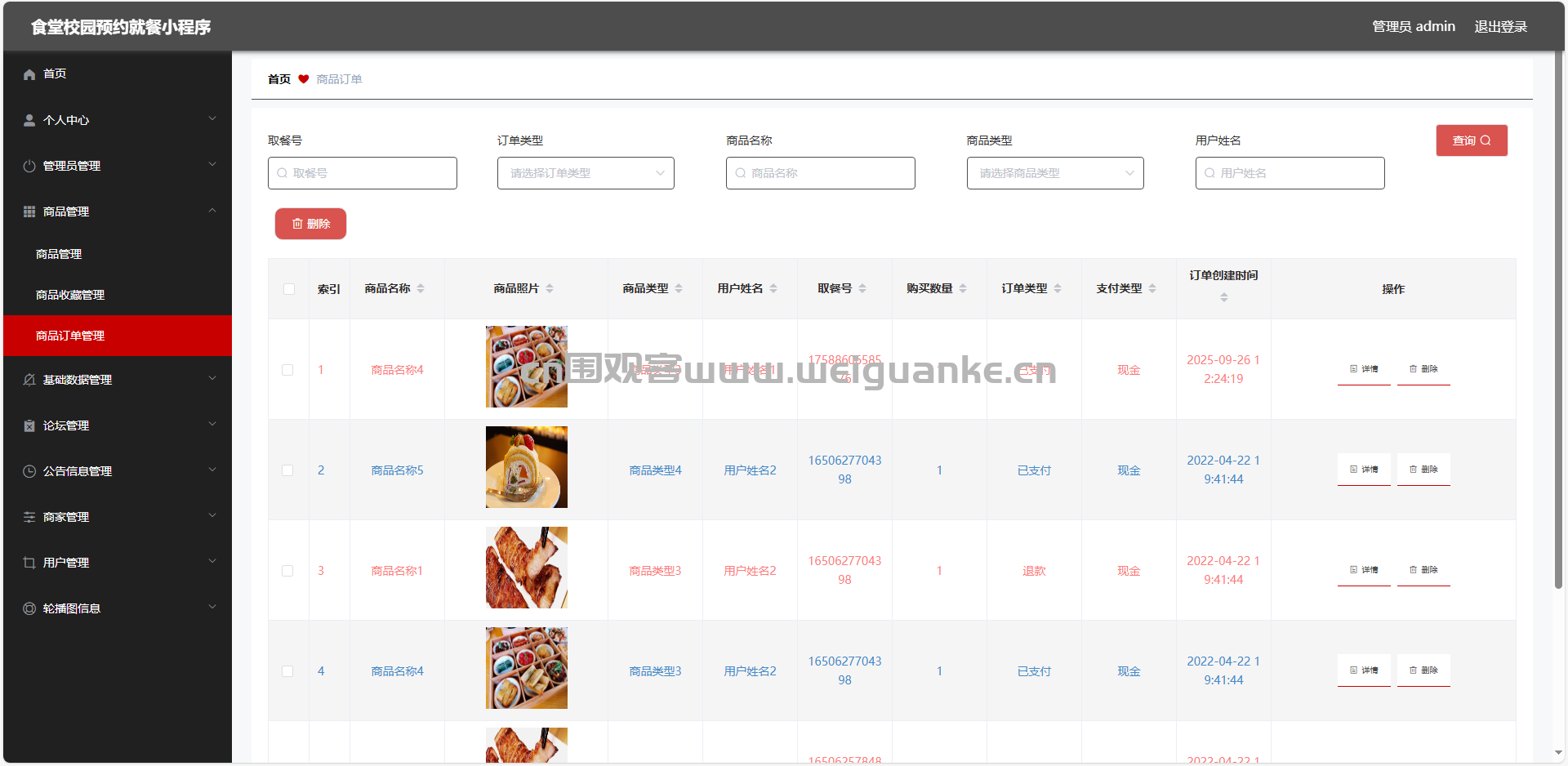This screenshot has height=766, width=1568.
Task: Click 管理员 admin in top bar
Action: tap(1414, 27)
